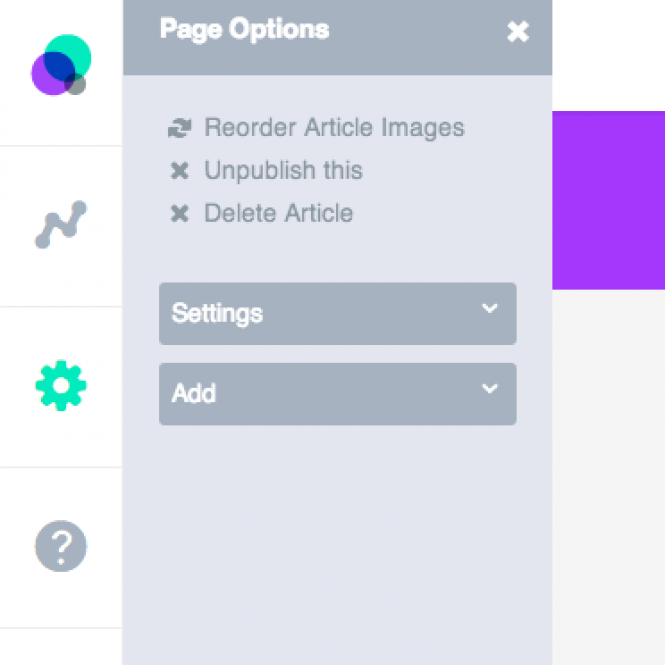Image resolution: width=665 pixels, height=665 pixels.
Task: Close the Page Options panel
Action: (518, 32)
